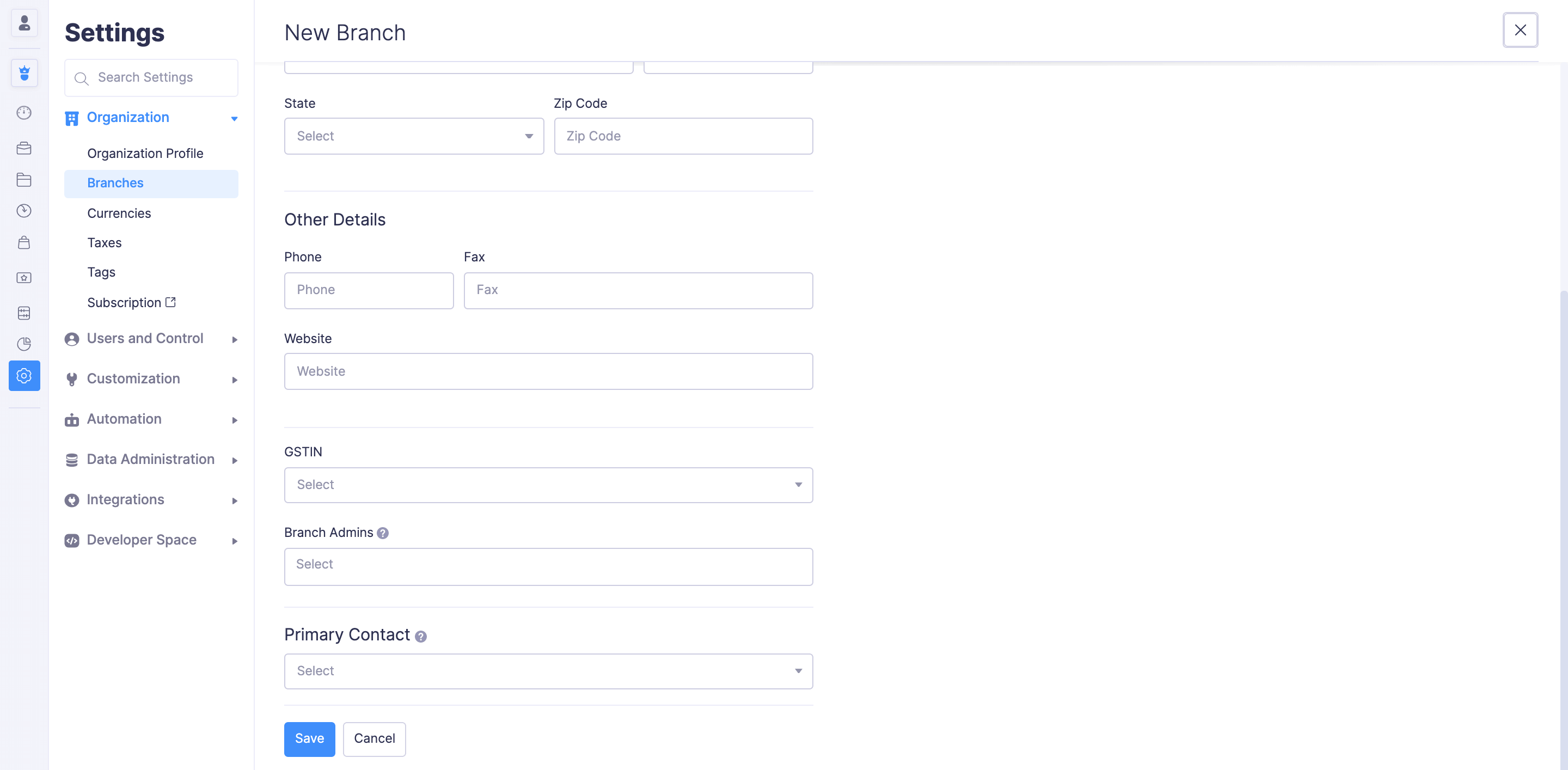Click the clock history icon in the sidebar
The height and width of the screenshot is (770, 1568).
(24, 211)
